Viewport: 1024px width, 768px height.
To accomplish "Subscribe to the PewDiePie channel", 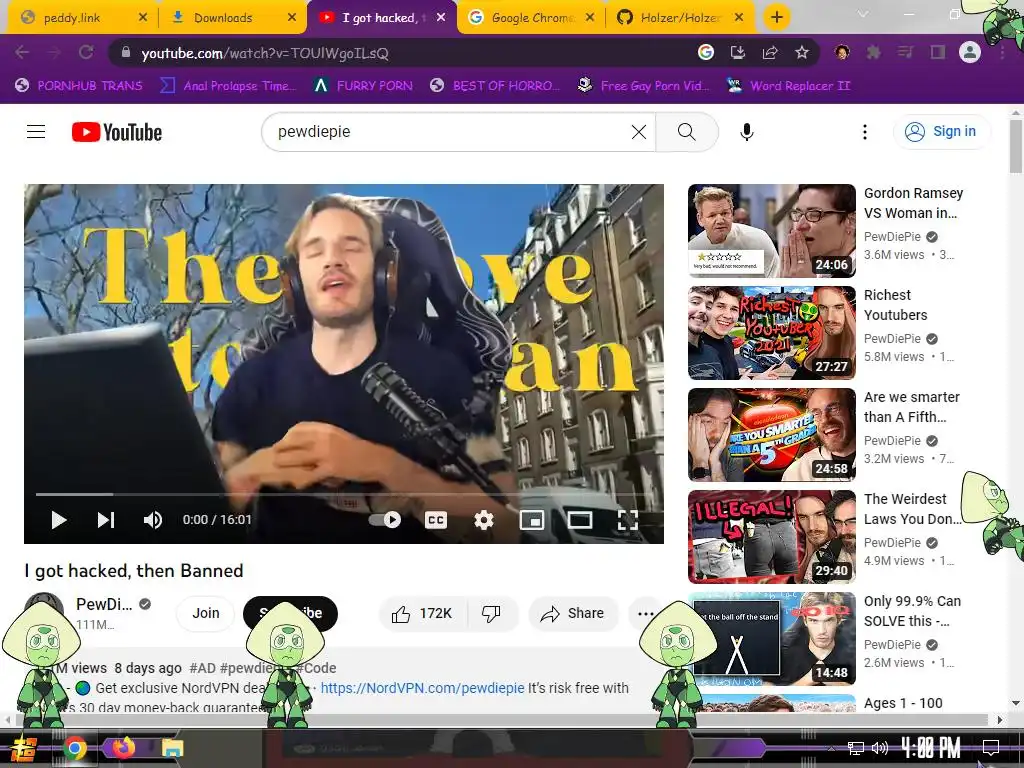I will [x=291, y=613].
